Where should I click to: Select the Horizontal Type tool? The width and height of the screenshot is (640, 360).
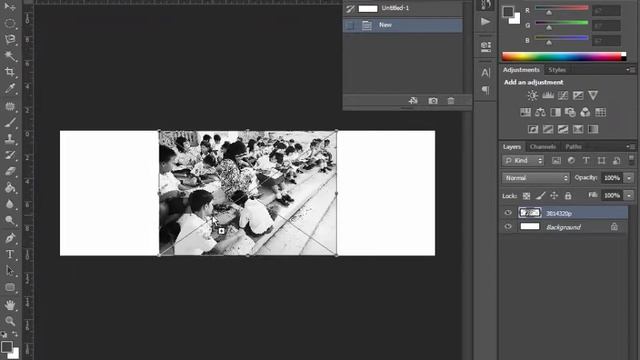pos(10,254)
